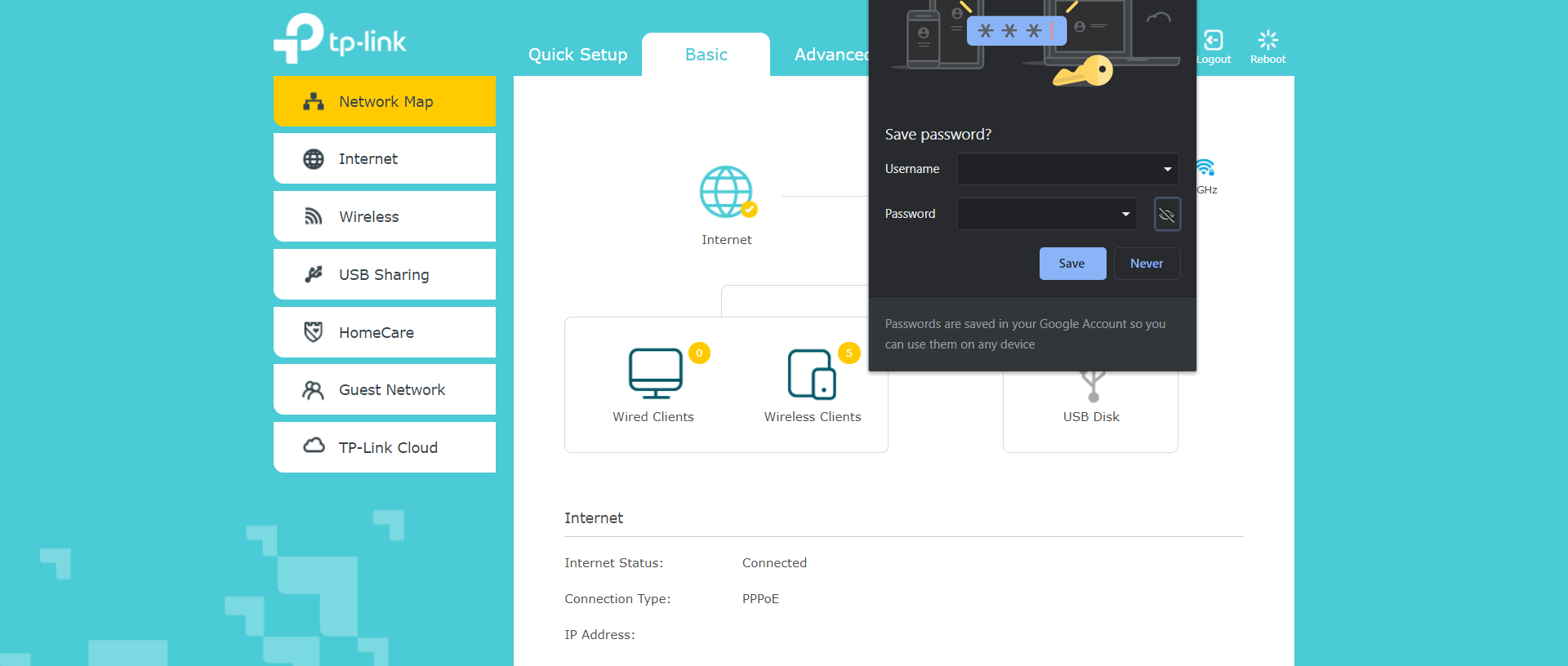
Task: Click the USB Sharing plug icon
Action: (314, 274)
